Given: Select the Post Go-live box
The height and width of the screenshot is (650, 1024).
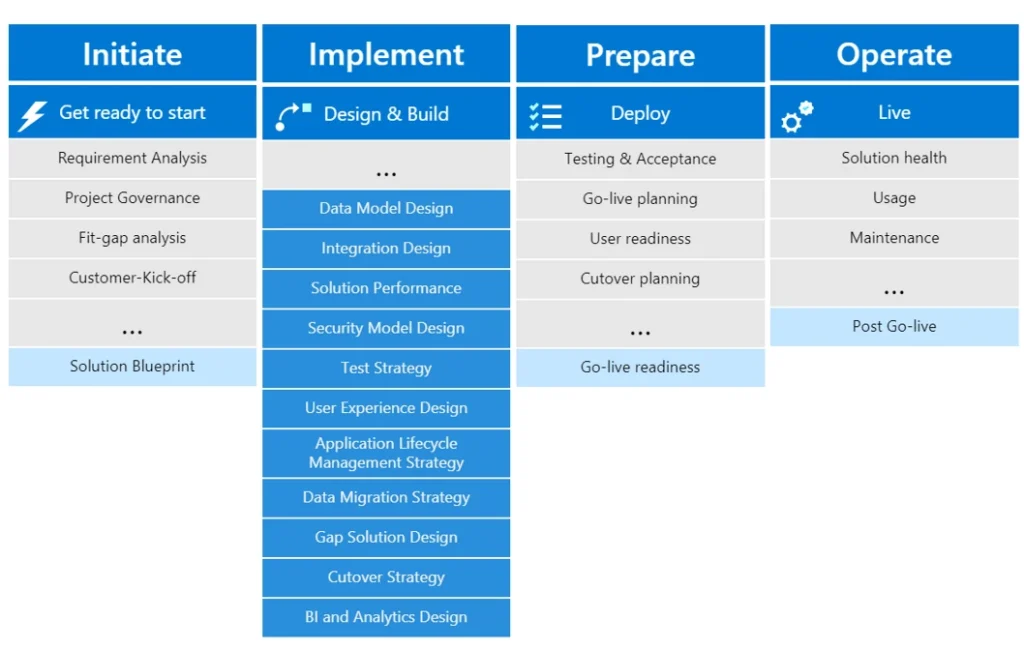Looking at the screenshot, I should tap(894, 327).
